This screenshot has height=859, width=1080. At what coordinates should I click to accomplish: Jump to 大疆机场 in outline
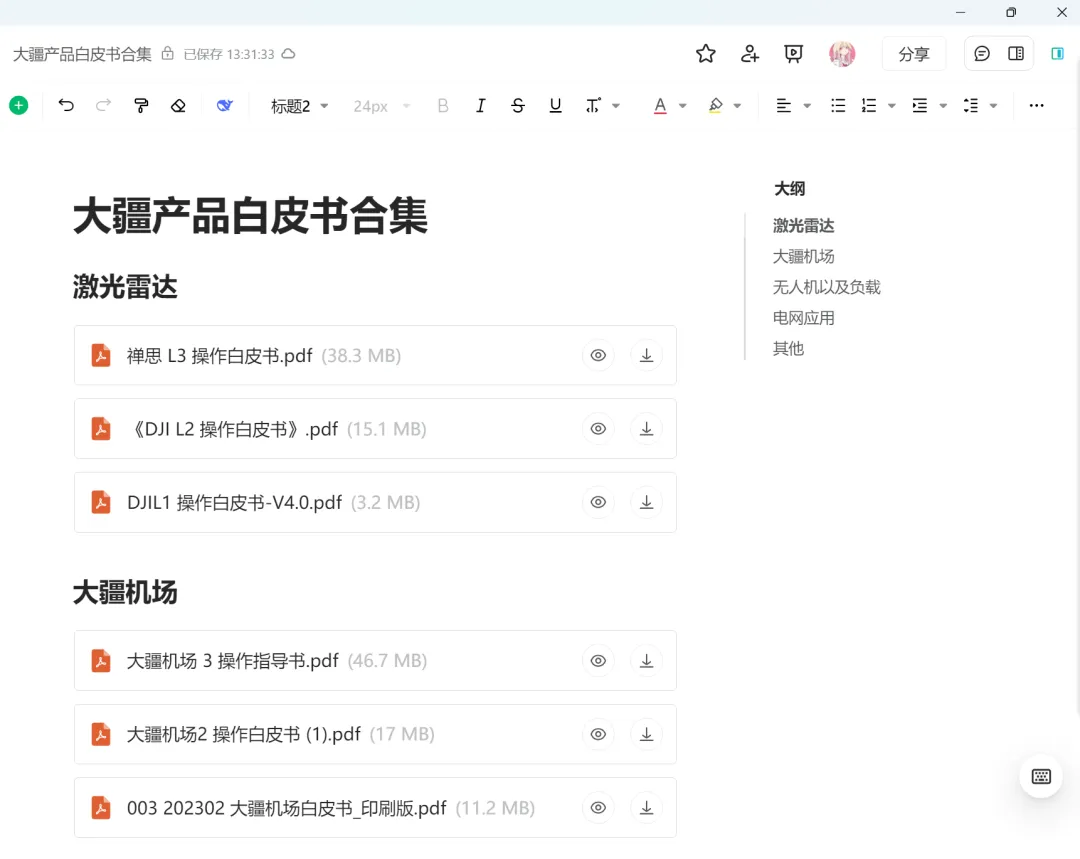[x=803, y=257]
